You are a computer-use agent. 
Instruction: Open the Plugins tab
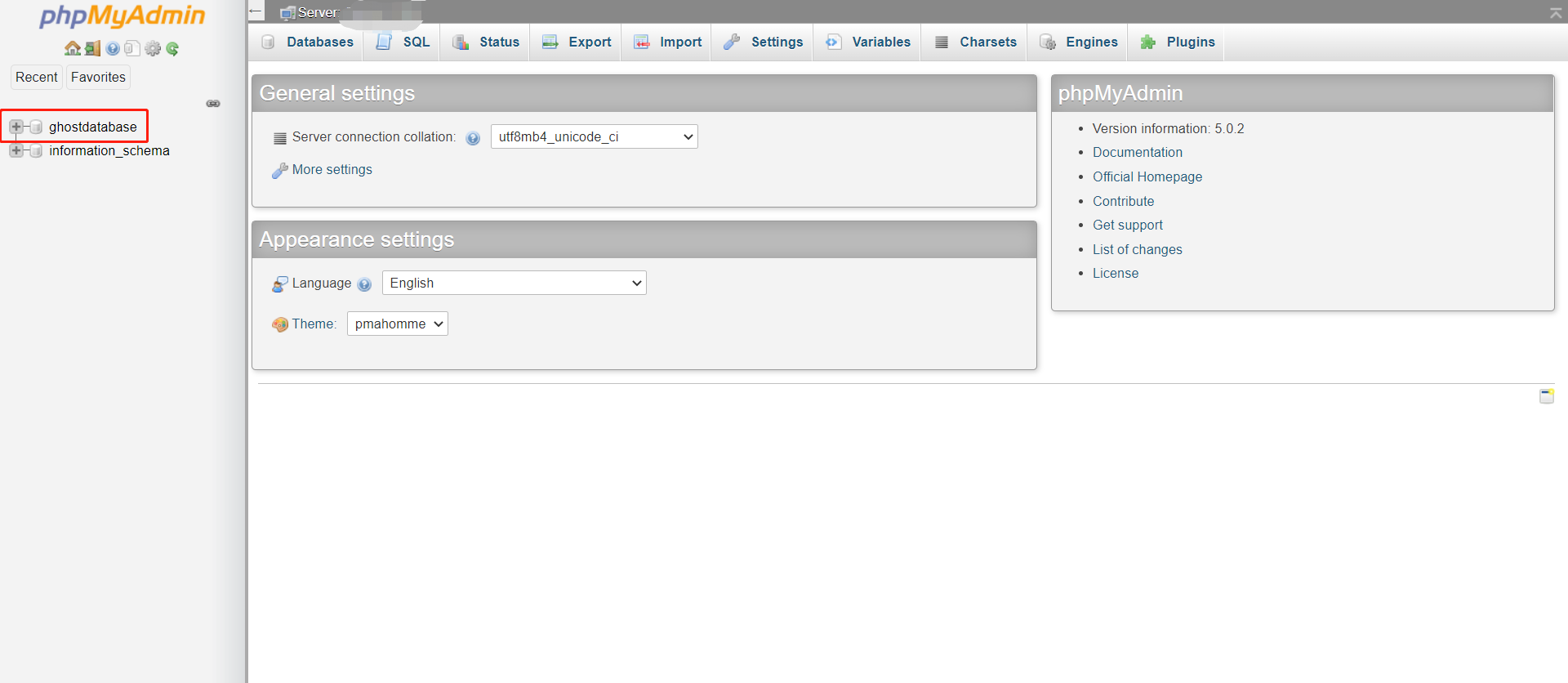1177,42
